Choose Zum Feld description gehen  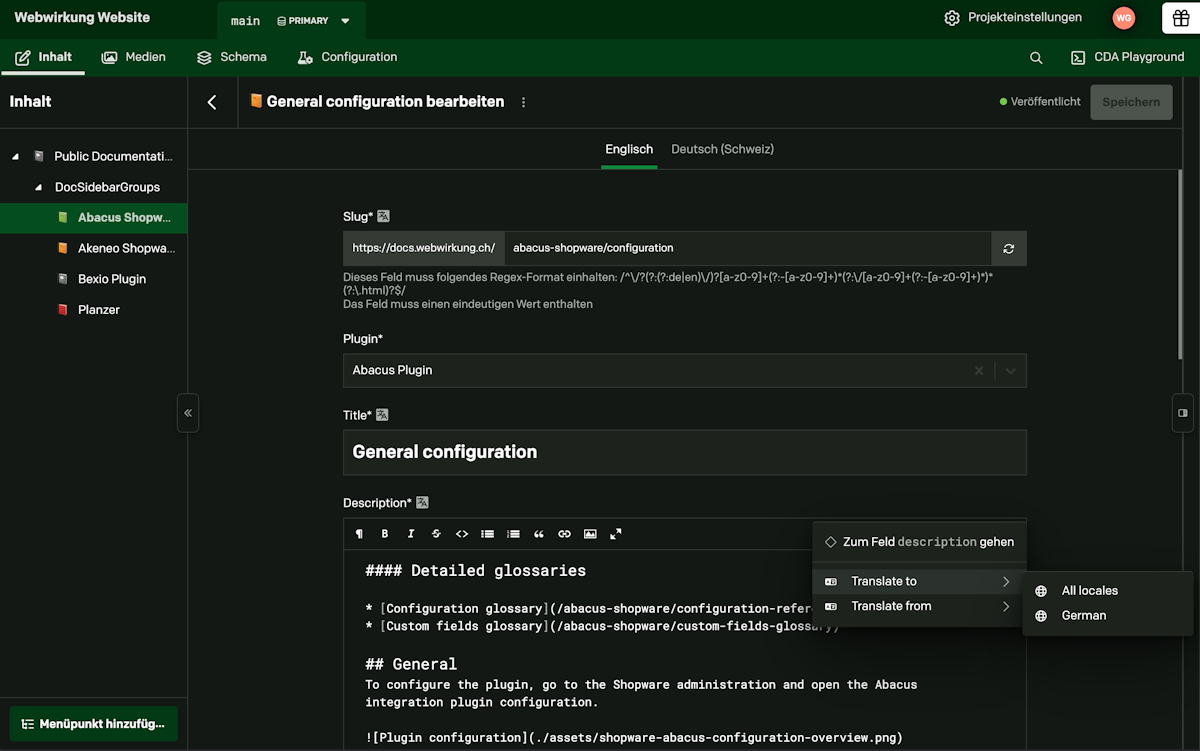click(x=919, y=542)
